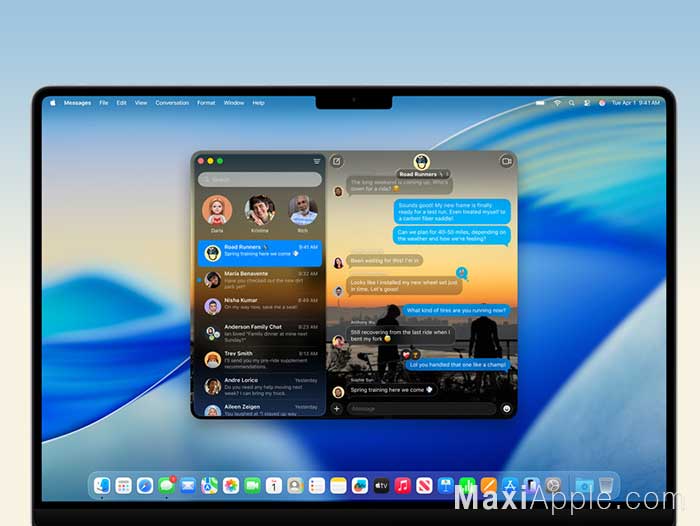Open the File menu

[x=104, y=103]
